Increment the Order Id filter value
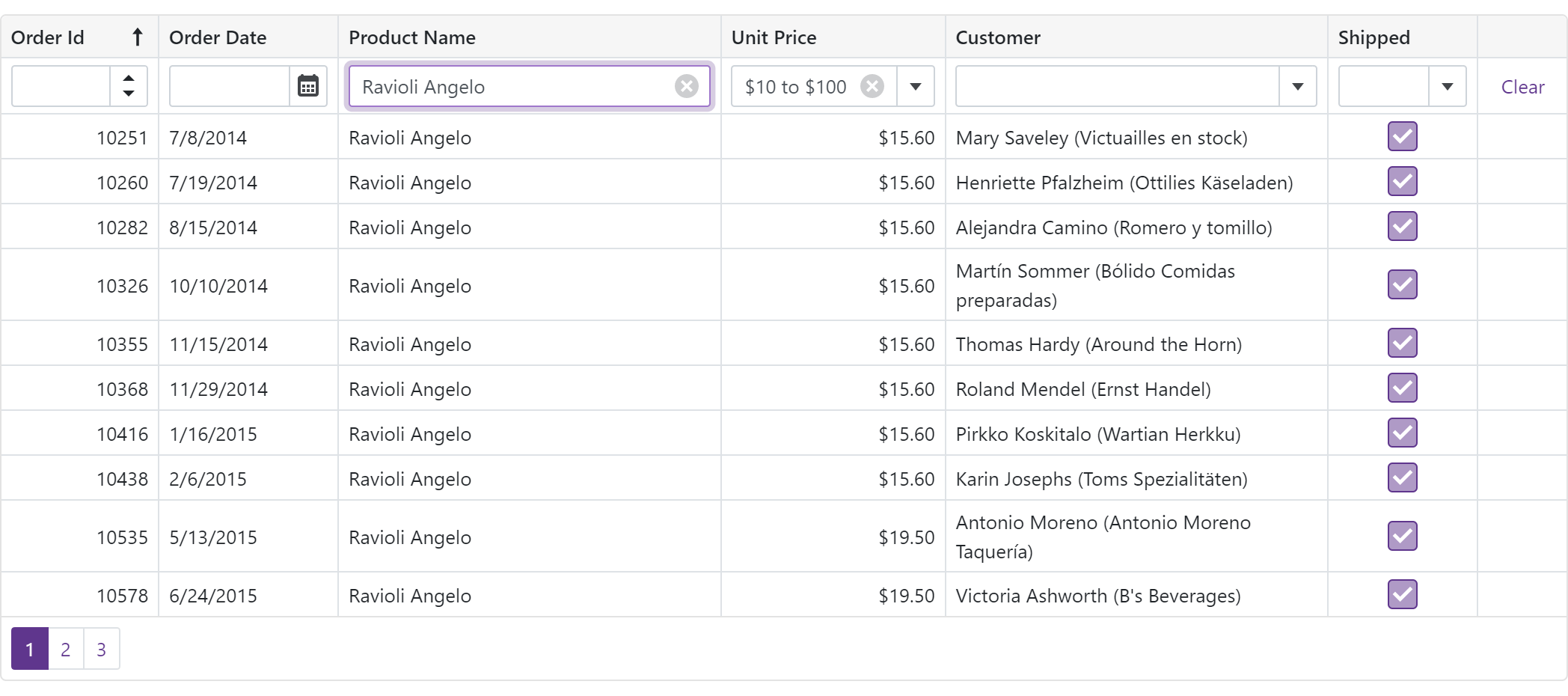This screenshot has height=696, width=1568. [x=129, y=78]
